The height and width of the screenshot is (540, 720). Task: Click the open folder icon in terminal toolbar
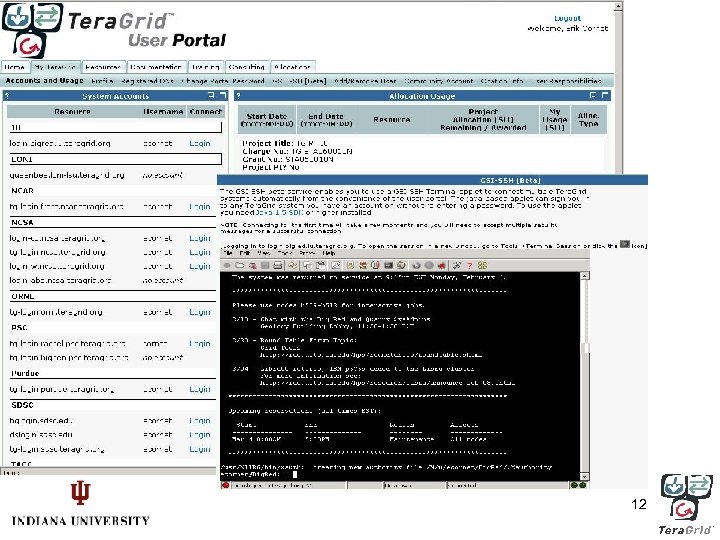pyautogui.click(x=239, y=265)
